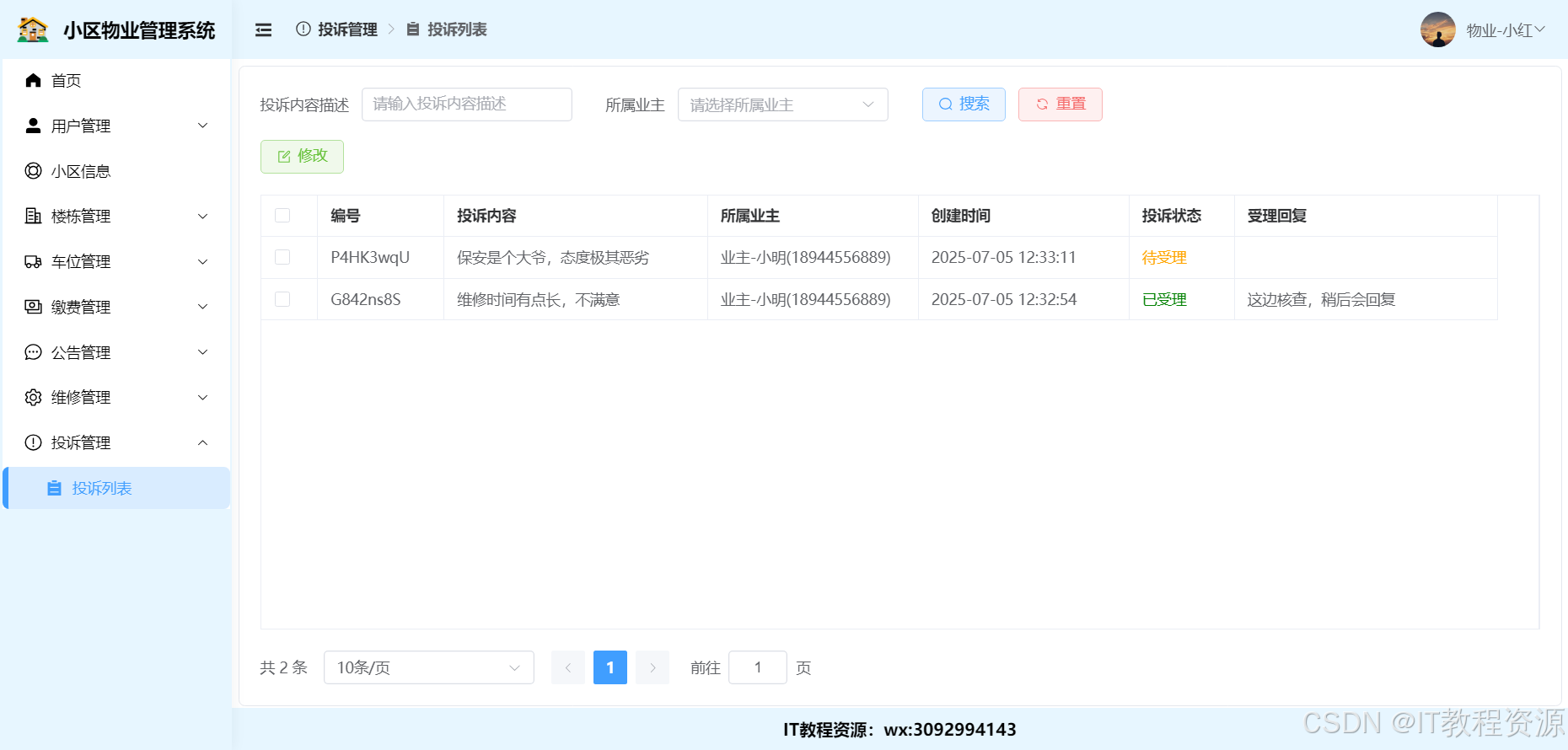The height and width of the screenshot is (750, 1568).
Task: Toggle the select-all checkbox in table header
Action: (x=282, y=216)
